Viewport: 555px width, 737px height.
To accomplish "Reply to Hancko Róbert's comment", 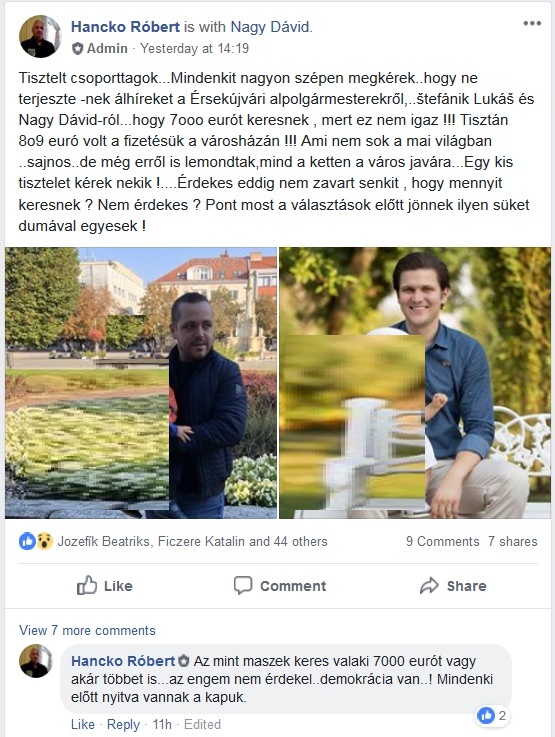I will coord(123,724).
